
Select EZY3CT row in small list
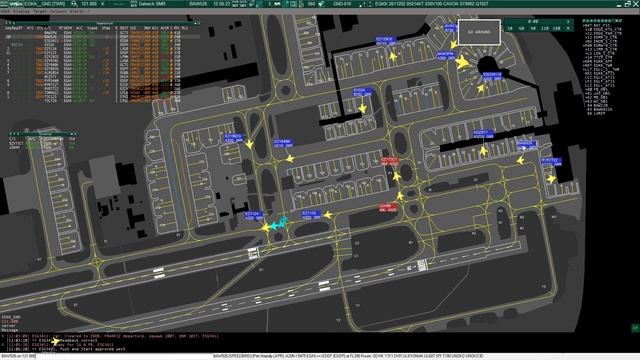pos(43,143)
